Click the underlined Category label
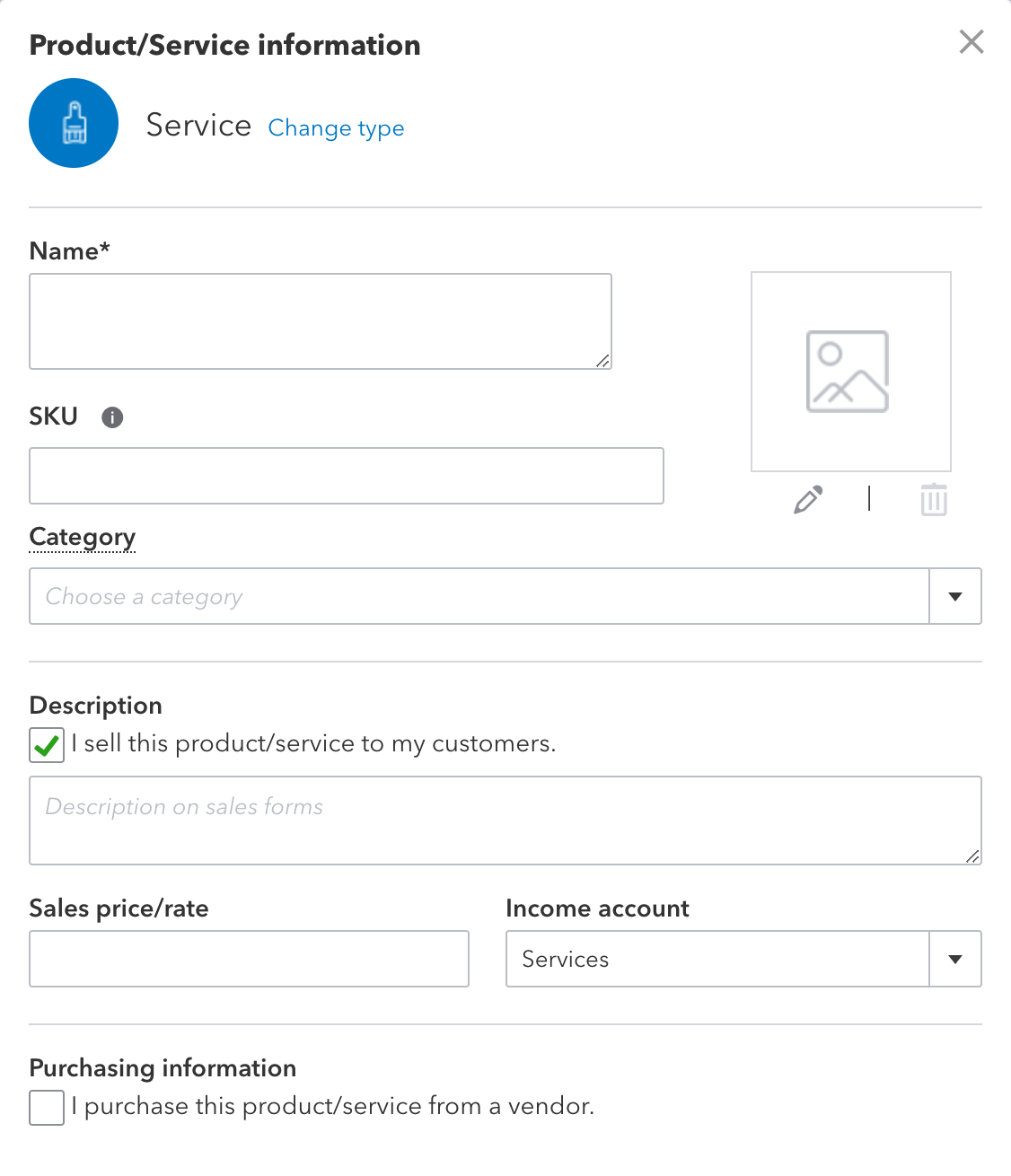 point(83,537)
